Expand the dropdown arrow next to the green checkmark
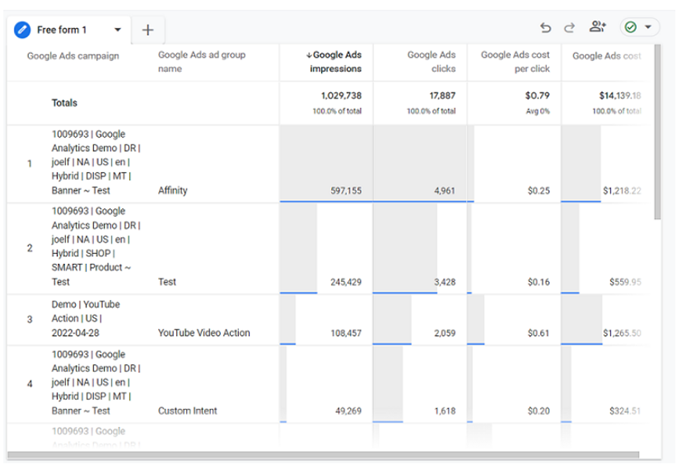Viewport: 677px width, 469px height. [648, 27]
